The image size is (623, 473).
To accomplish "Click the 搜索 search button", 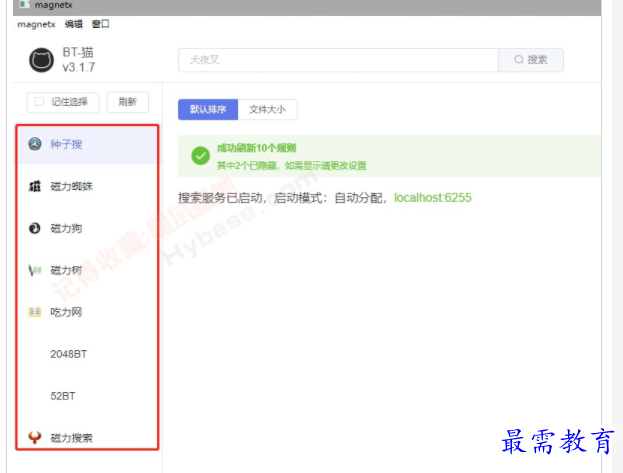I will (x=531, y=60).
